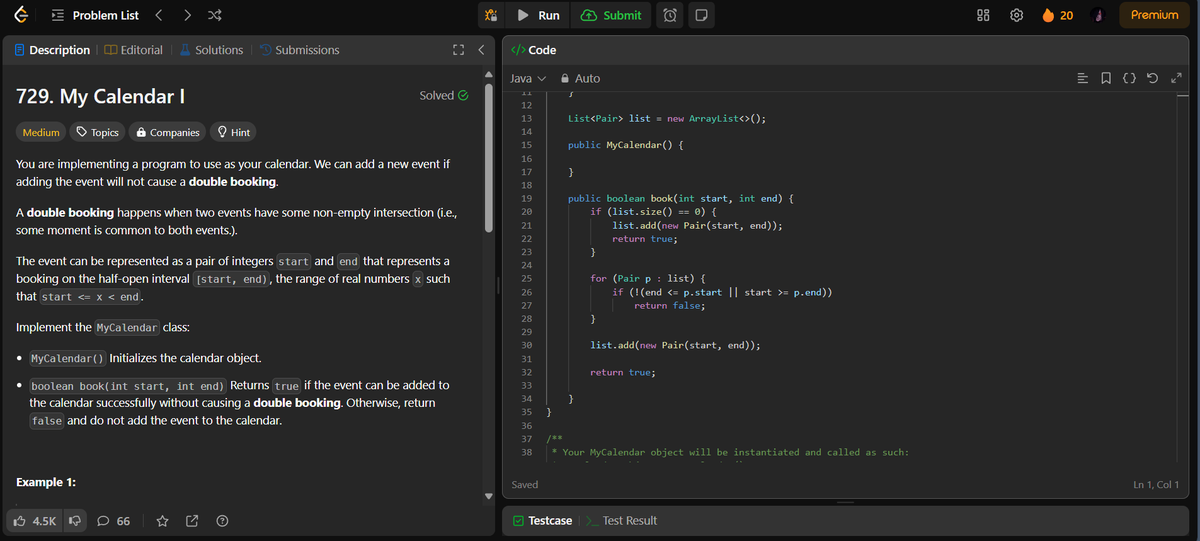Maximize the description panel

pos(458,50)
